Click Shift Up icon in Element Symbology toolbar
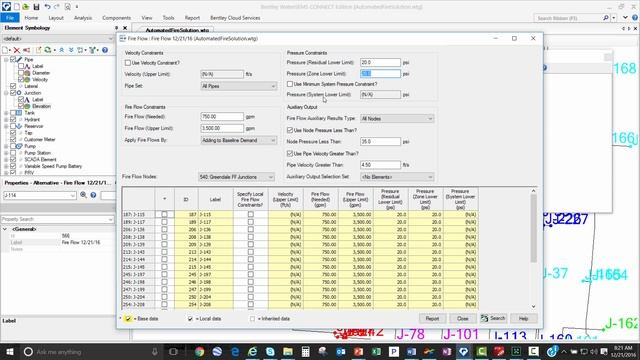 coord(61,50)
